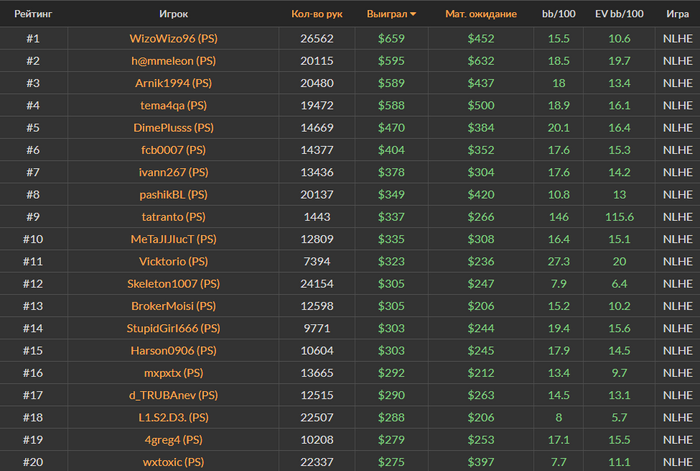Image resolution: width=700 pixels, height=471 pixels.
Task: Open DimePlusss (PS) player page
Action: (x=173, y=128)
